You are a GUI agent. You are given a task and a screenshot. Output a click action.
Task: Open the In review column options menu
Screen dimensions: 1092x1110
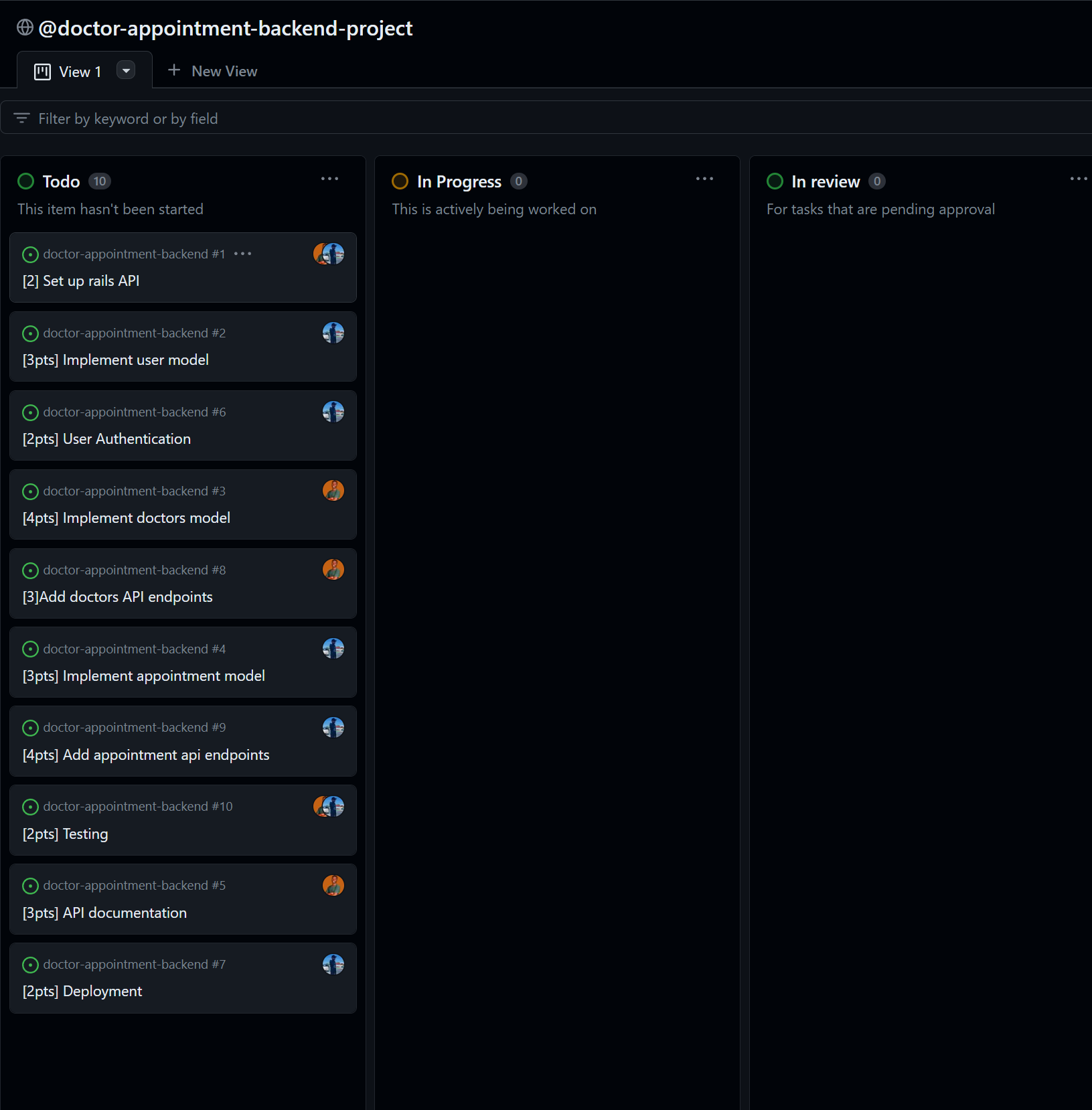point(1079,179)
